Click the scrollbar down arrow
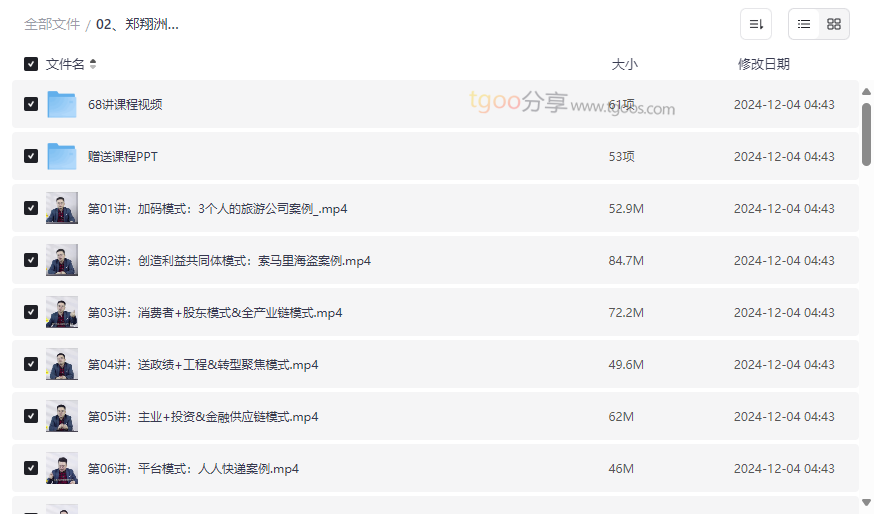This screenshot has width=874, height=514. [x=866, y=502]
